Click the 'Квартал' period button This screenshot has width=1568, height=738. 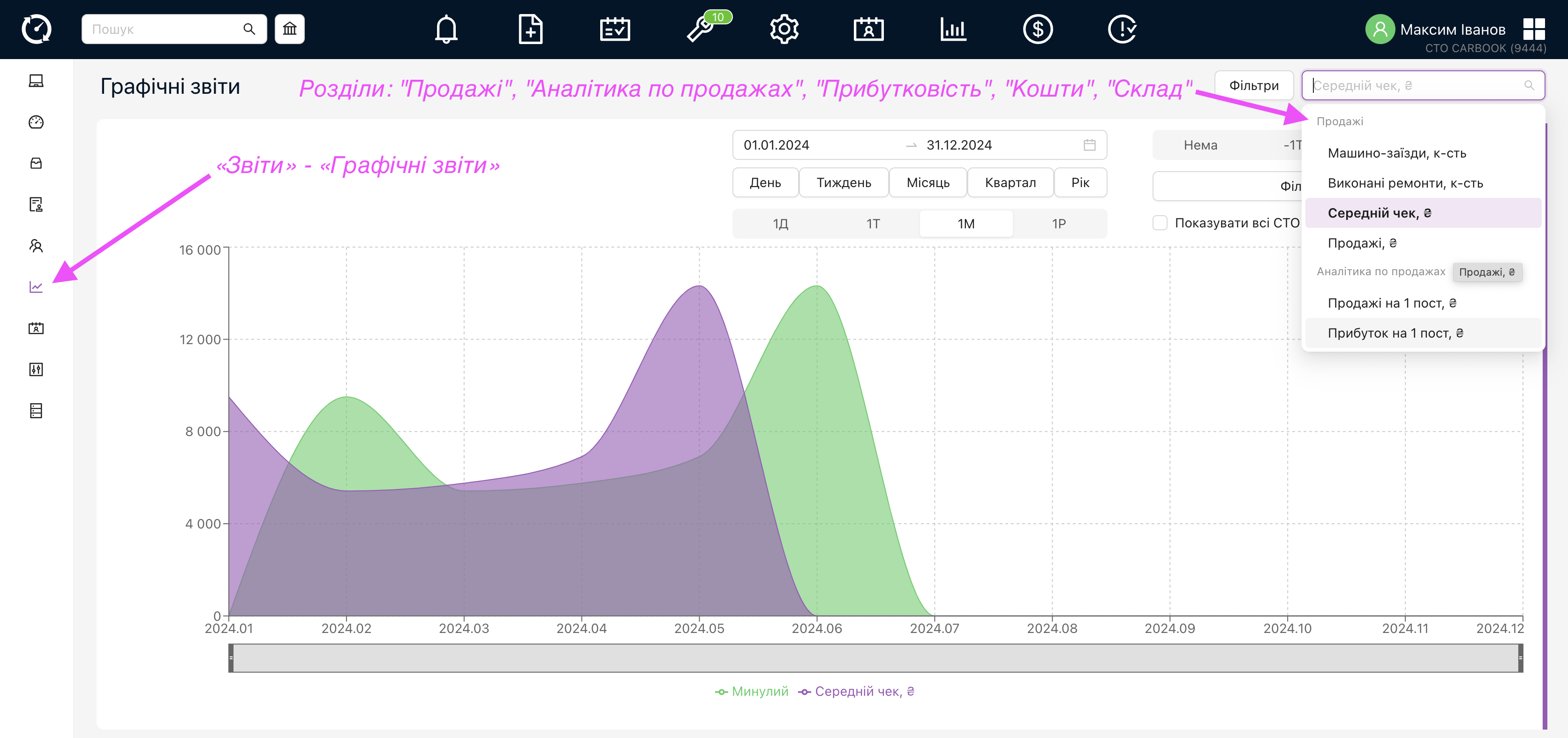point(1010,182)
